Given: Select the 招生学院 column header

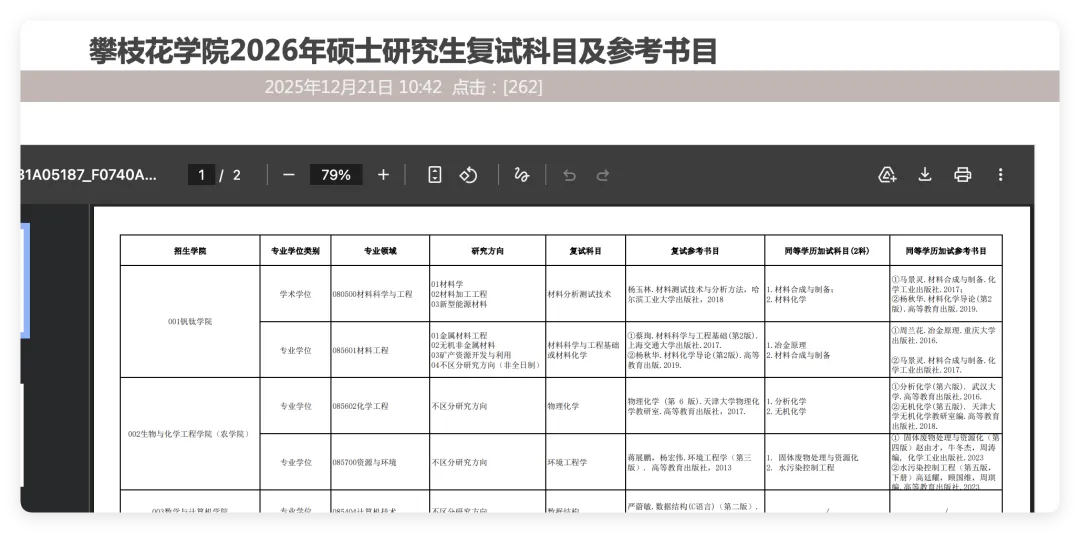Looking at the screenshot, I should [190, 251].
